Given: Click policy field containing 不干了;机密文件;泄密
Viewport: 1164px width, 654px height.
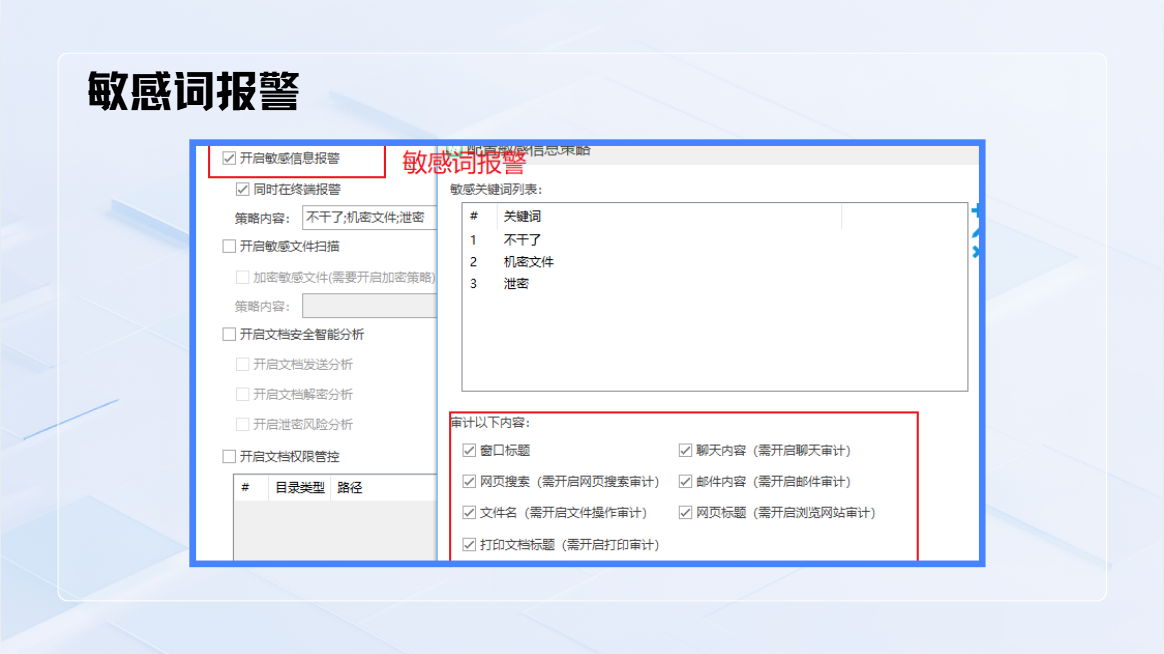Looking at the screenshot, I should coord(370,218).
